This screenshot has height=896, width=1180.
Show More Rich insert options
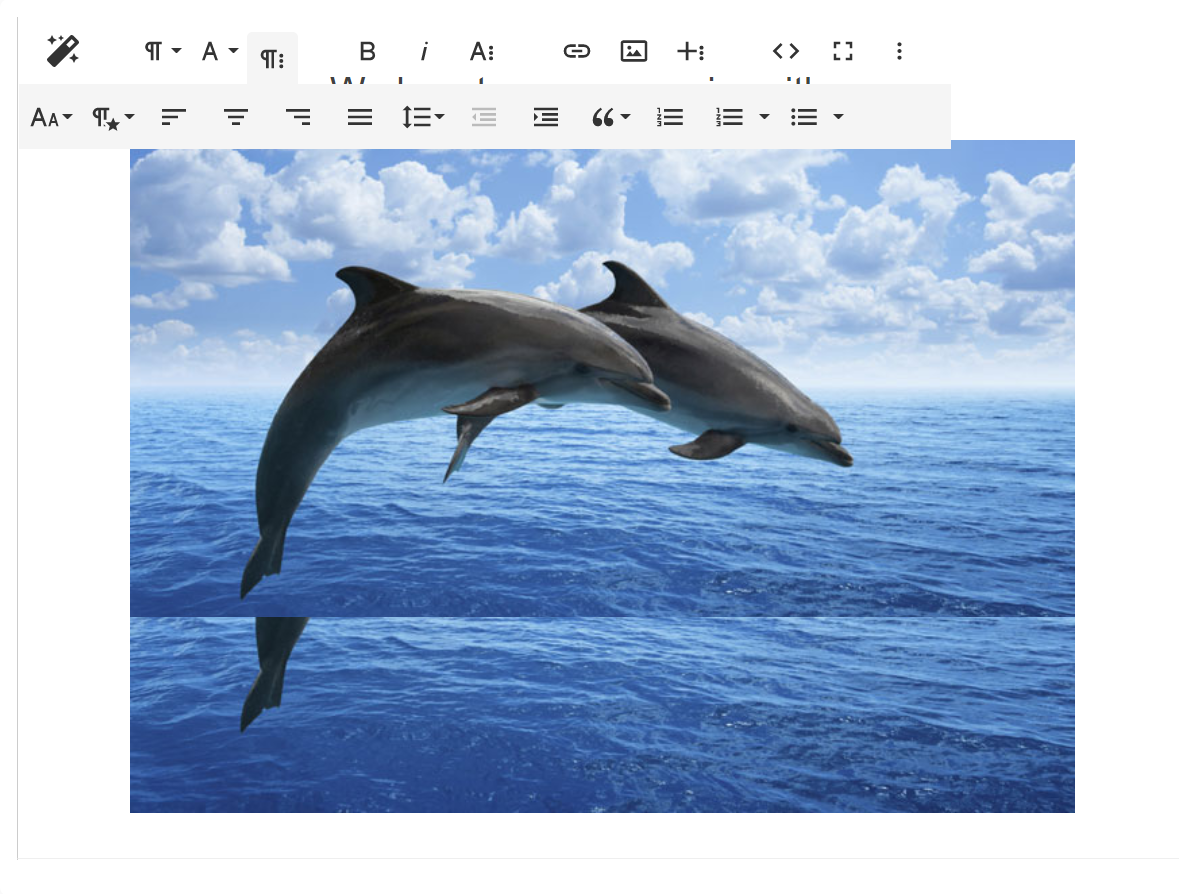[x=691, y=51]
